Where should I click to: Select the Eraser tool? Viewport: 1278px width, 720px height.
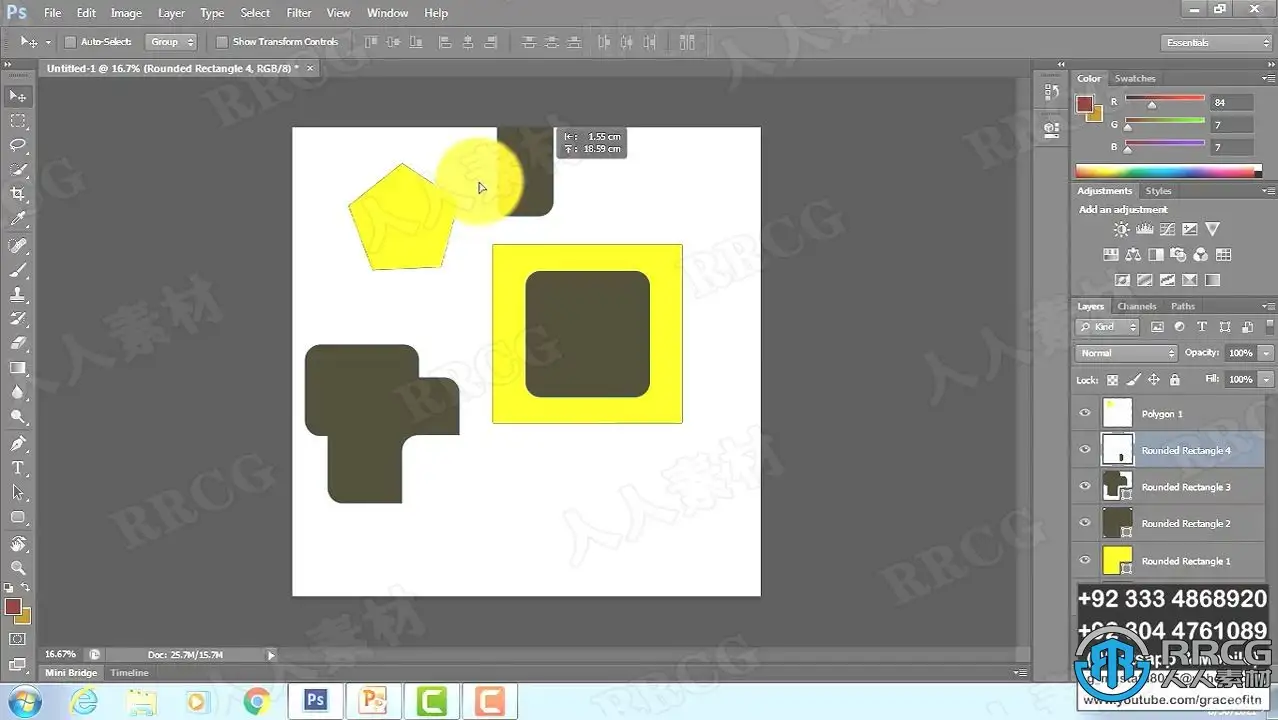18,344
